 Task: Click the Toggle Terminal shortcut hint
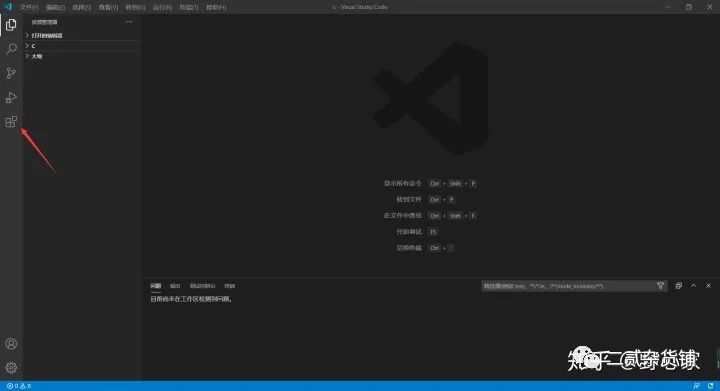[425, 248]
